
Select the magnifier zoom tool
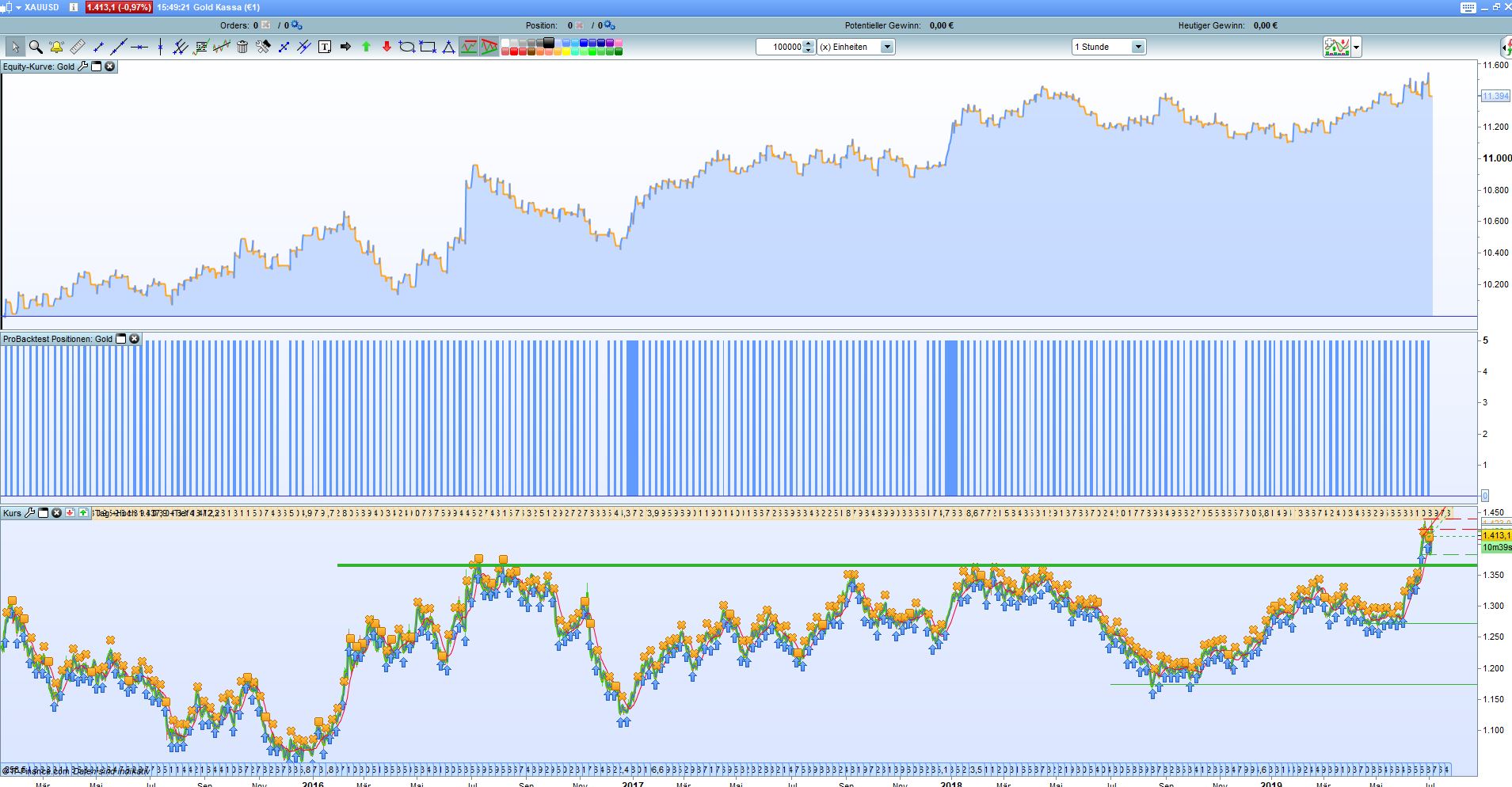[35, 47]
